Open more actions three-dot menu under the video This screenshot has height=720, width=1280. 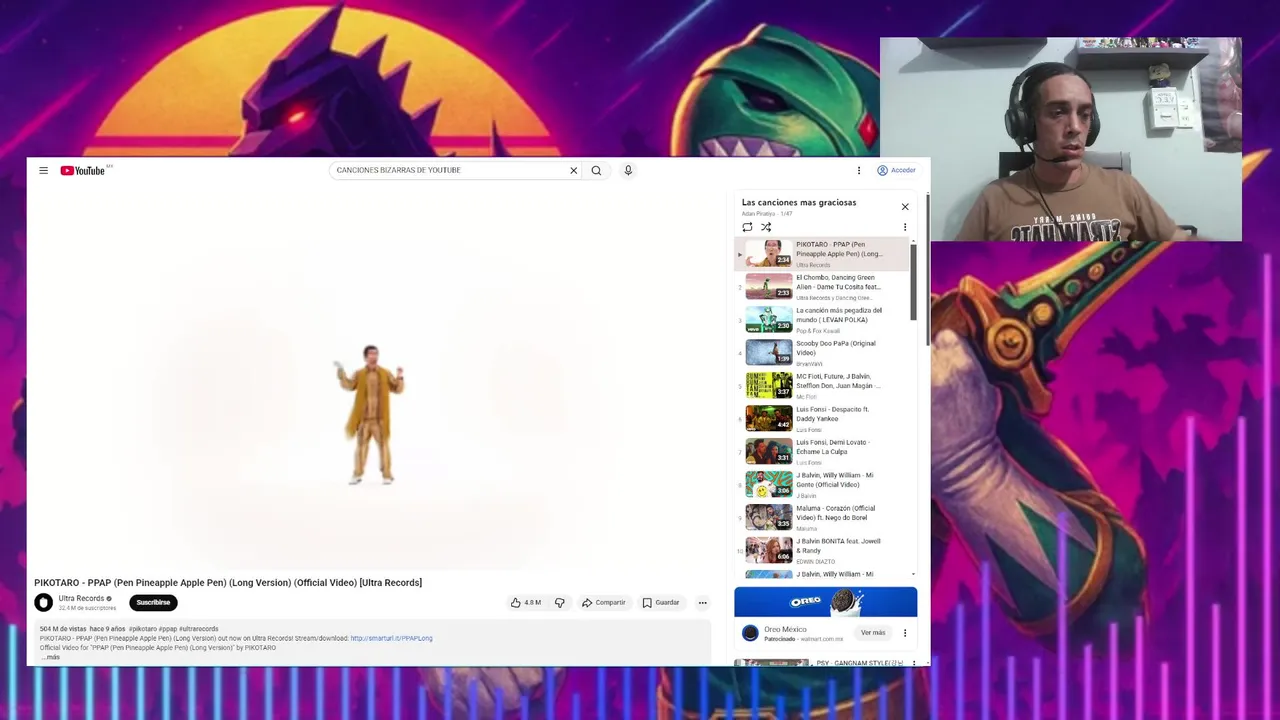tap(702, 603)
